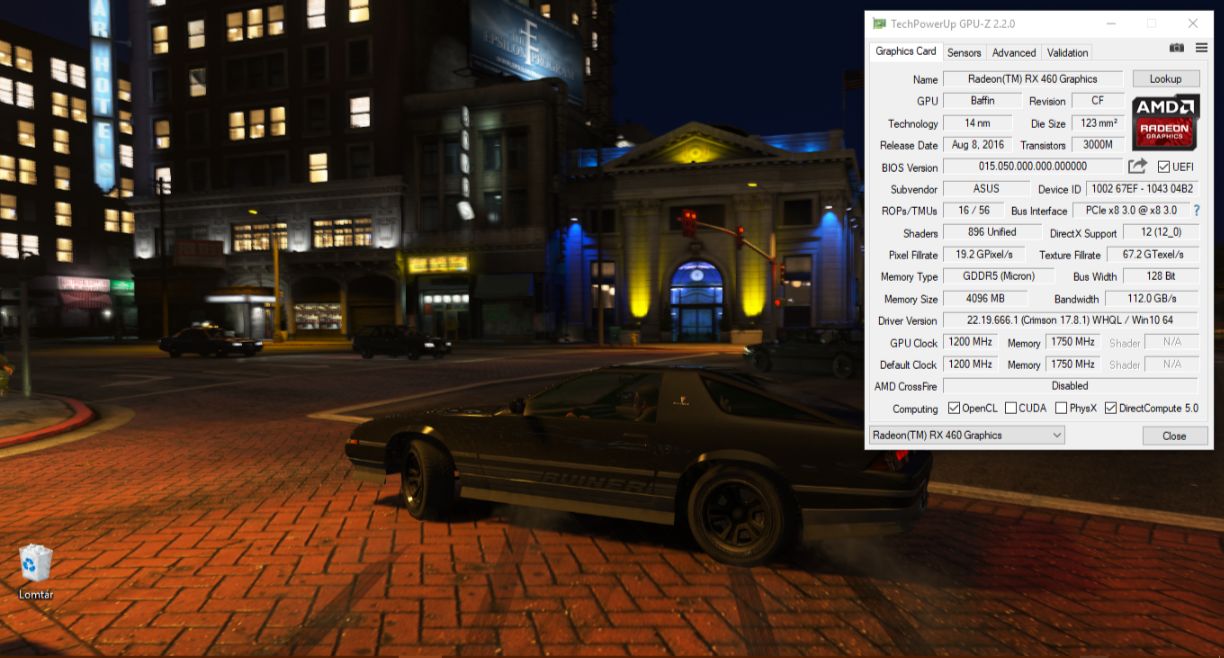Click the GPU Clock row Shader N/A field
This screenshot has height=658, width=1224.
coord(1171,342)
